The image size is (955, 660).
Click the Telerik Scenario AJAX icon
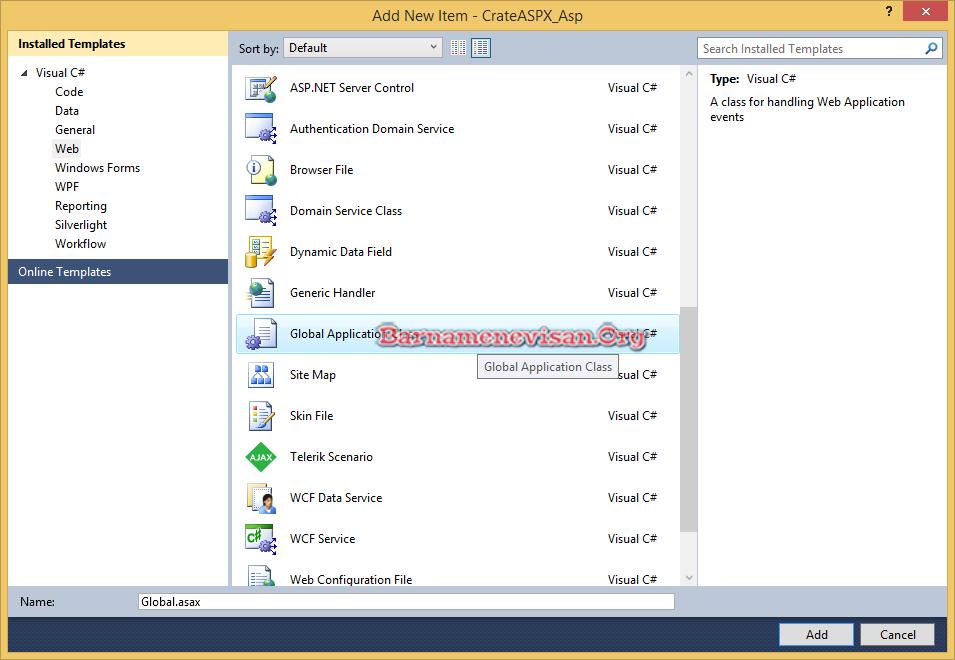[x=260, y=457]
